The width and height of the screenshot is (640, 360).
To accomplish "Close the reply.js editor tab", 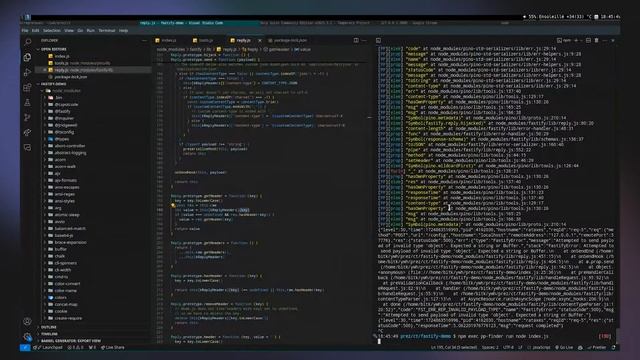I will pos(260,40).
